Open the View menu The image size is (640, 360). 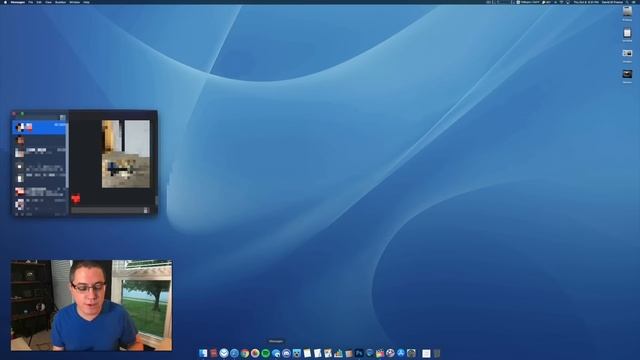(48, 2)
